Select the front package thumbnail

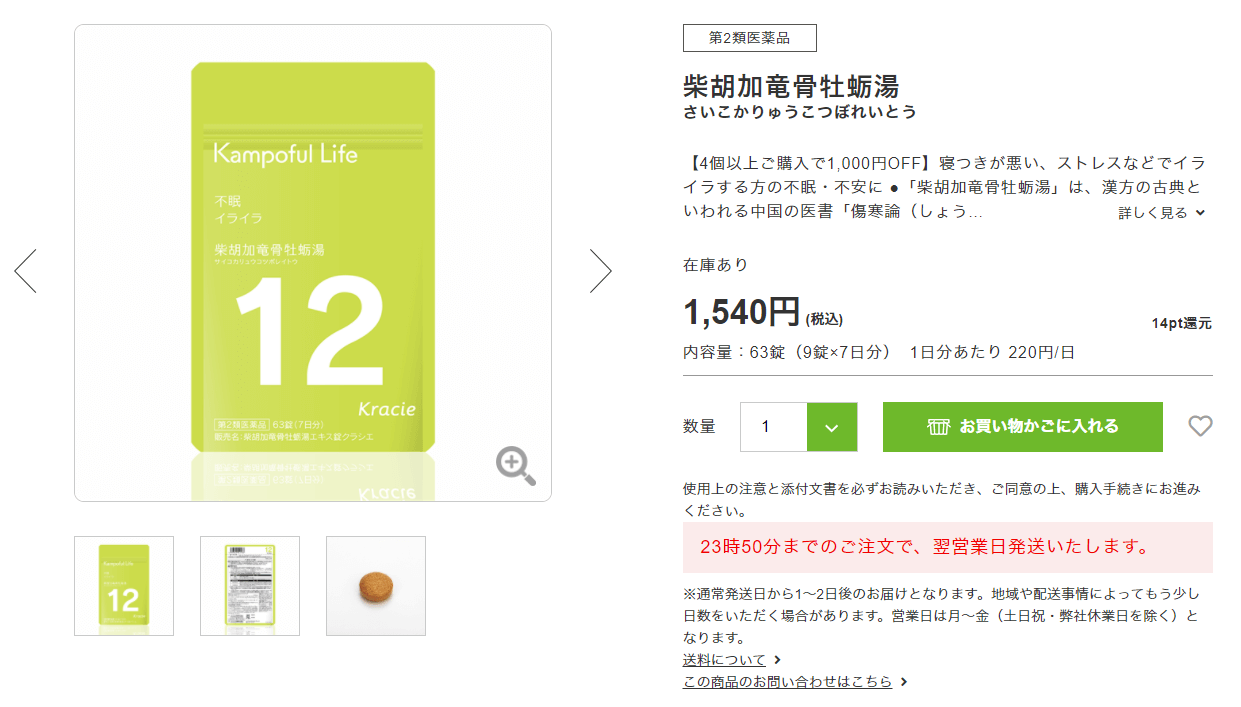tap(124, 586)
